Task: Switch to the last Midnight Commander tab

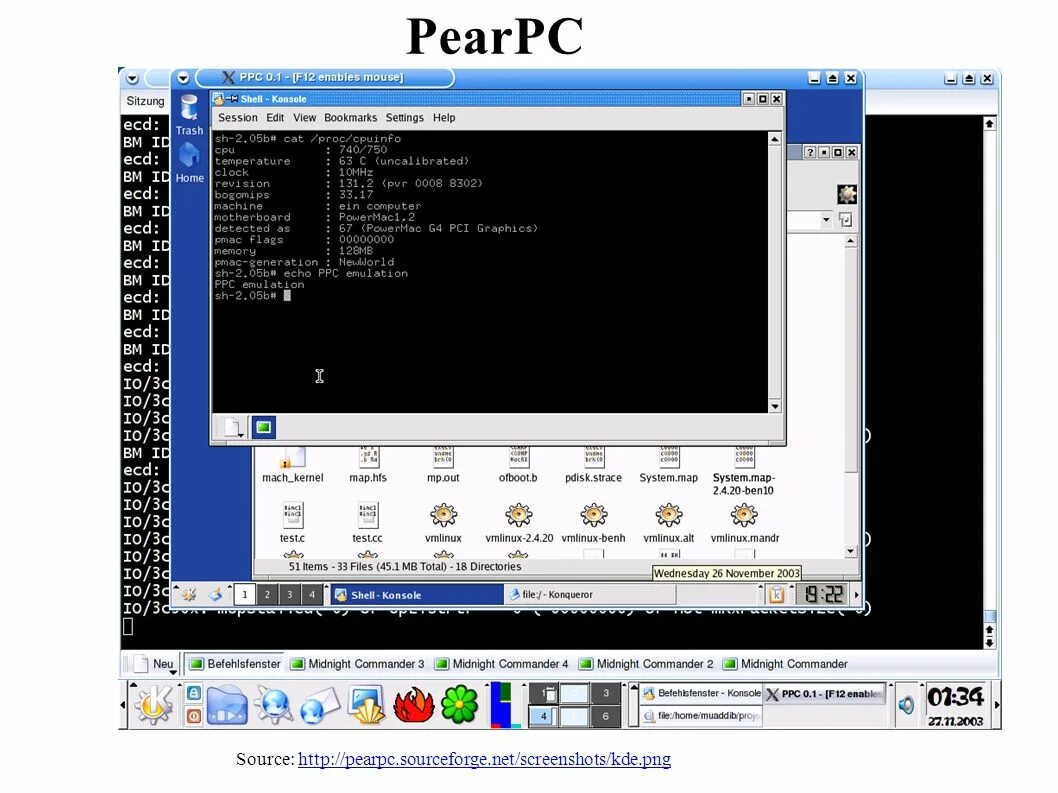Action: 785,664
